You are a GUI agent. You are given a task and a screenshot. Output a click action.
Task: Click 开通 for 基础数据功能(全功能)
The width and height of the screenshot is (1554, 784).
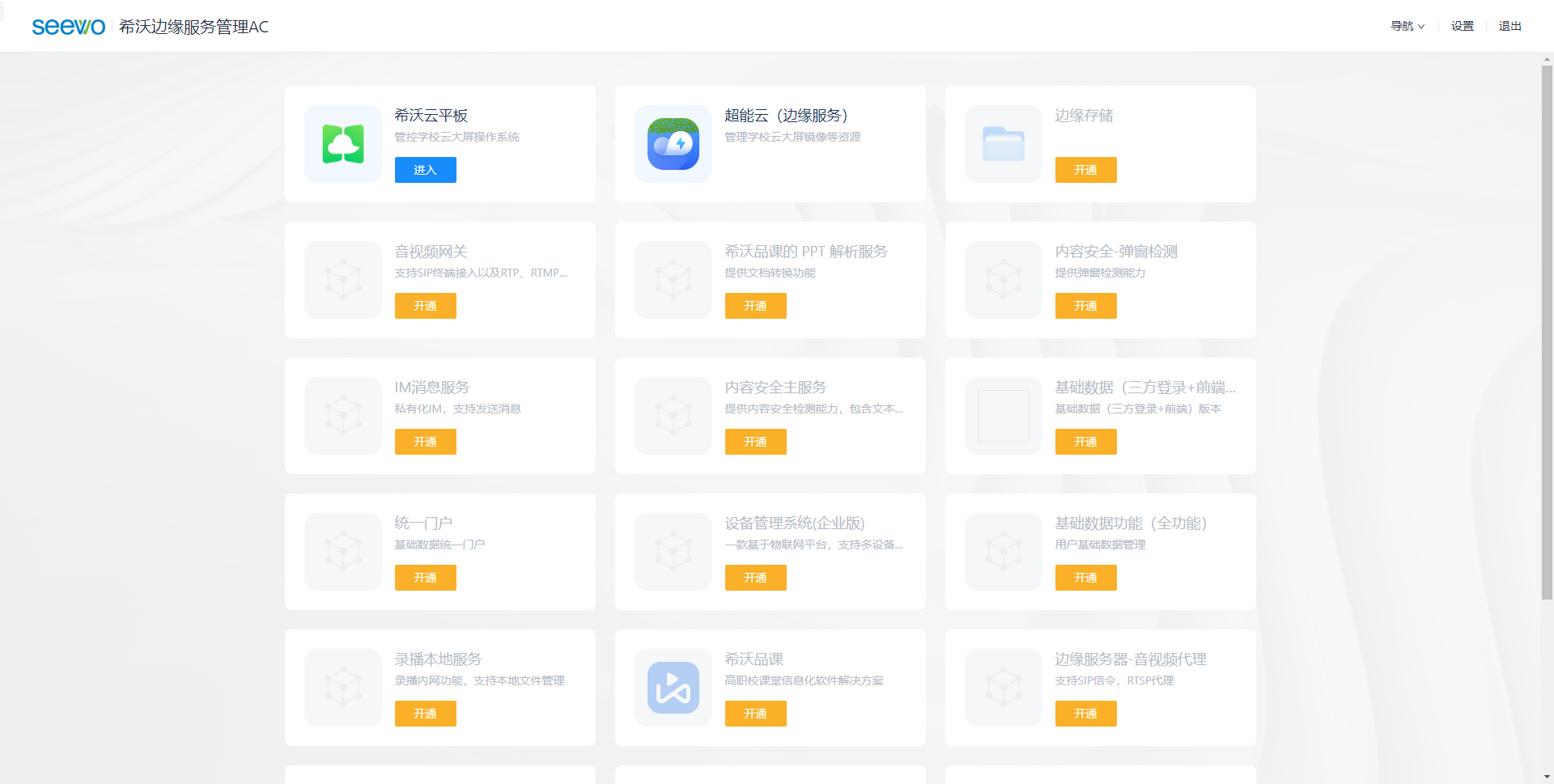click(1086, 578)
